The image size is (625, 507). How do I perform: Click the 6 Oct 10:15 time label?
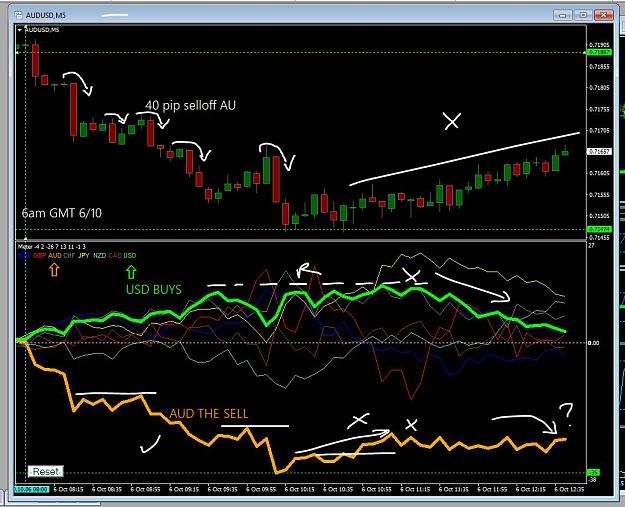(300, 489)
